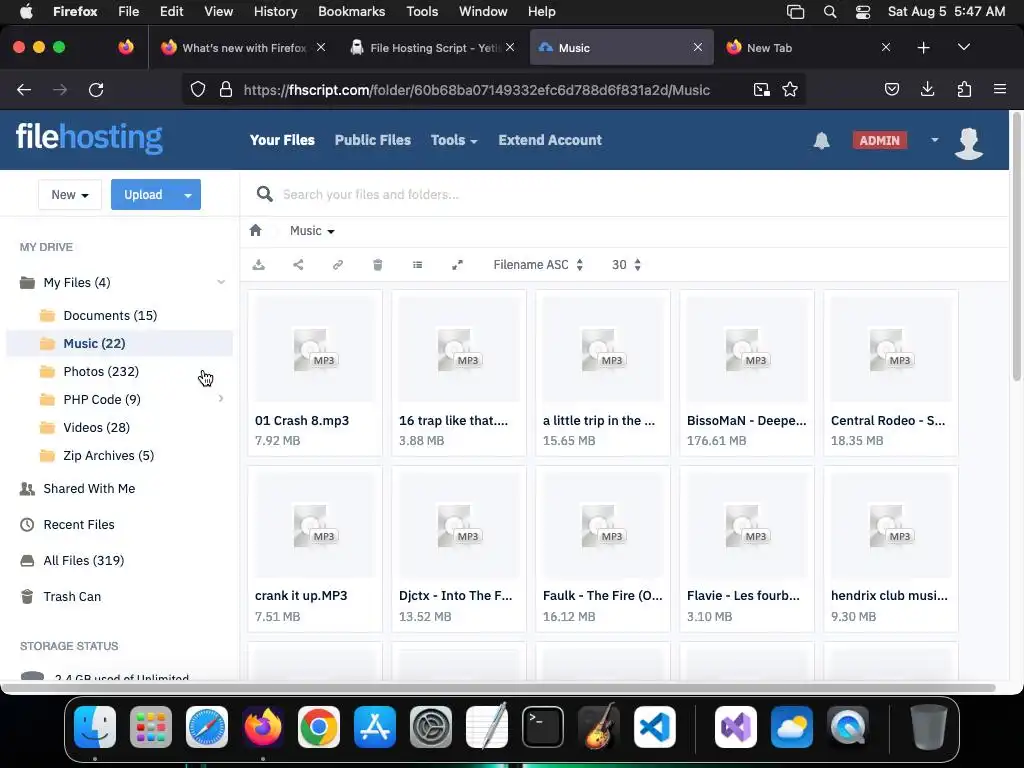
Task: Open the Upload dropdown arrow
Action: point(188,195)
